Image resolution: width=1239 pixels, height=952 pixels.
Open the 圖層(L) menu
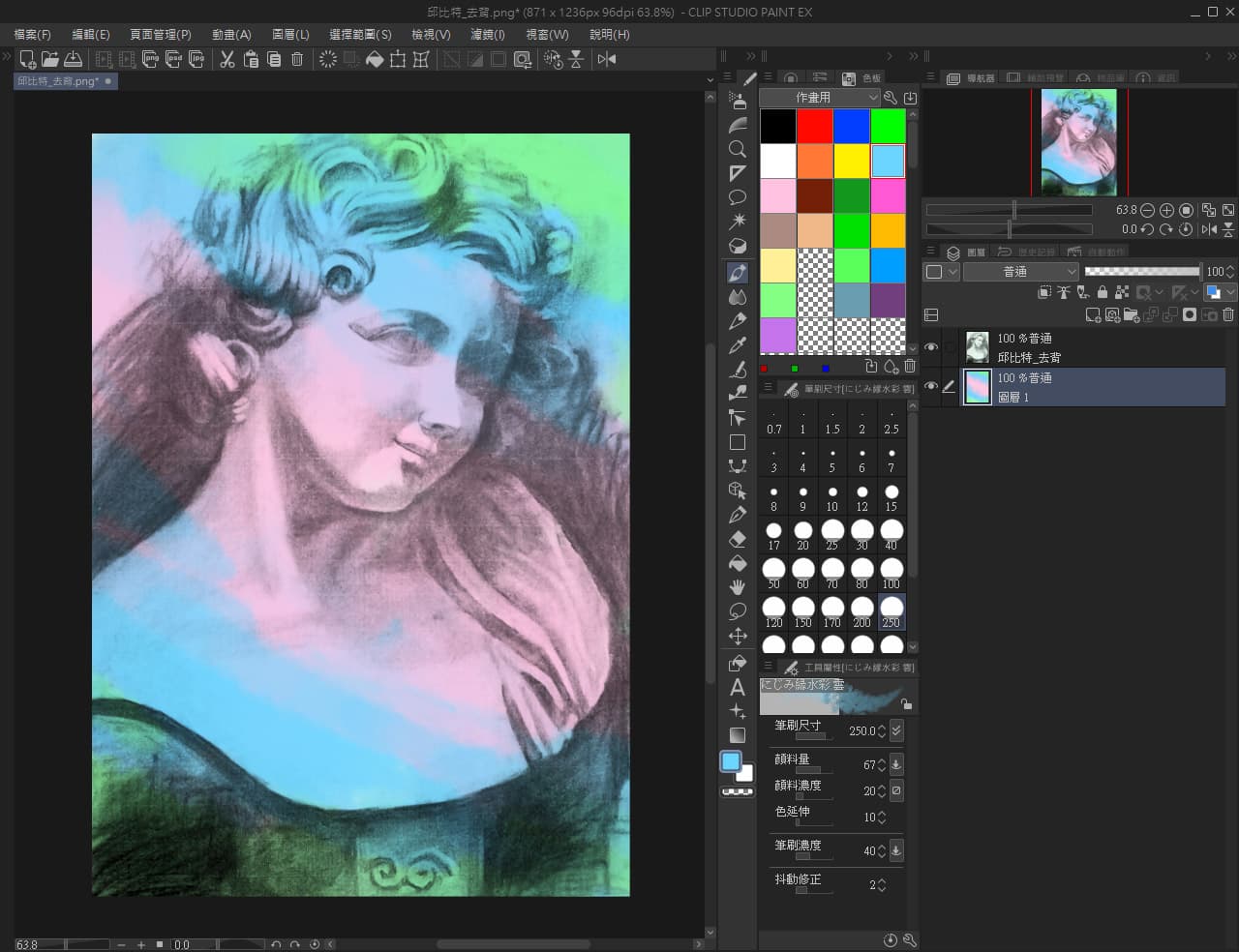(x=290, y=34)
